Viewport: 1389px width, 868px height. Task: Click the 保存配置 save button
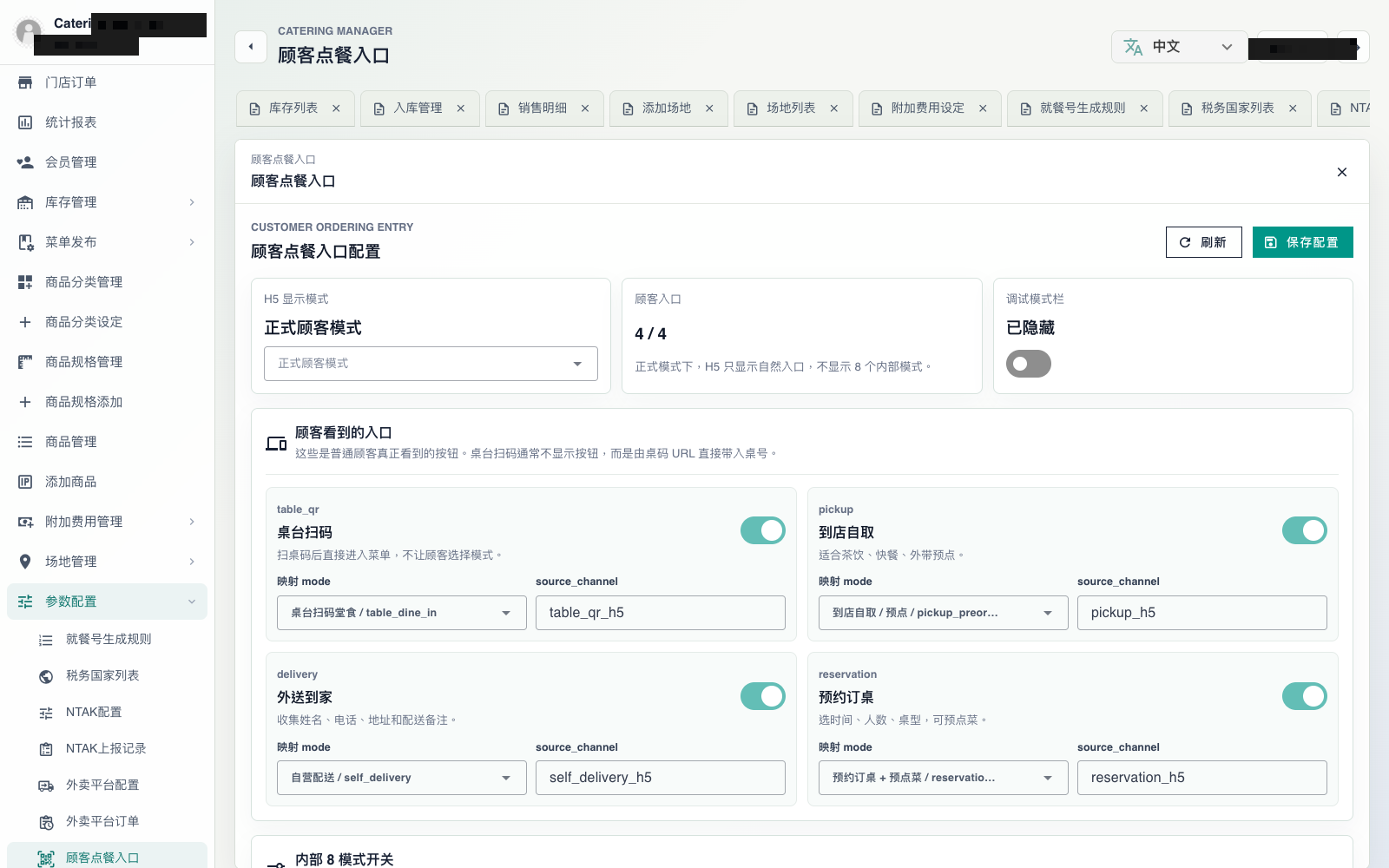pos(1303,242)
